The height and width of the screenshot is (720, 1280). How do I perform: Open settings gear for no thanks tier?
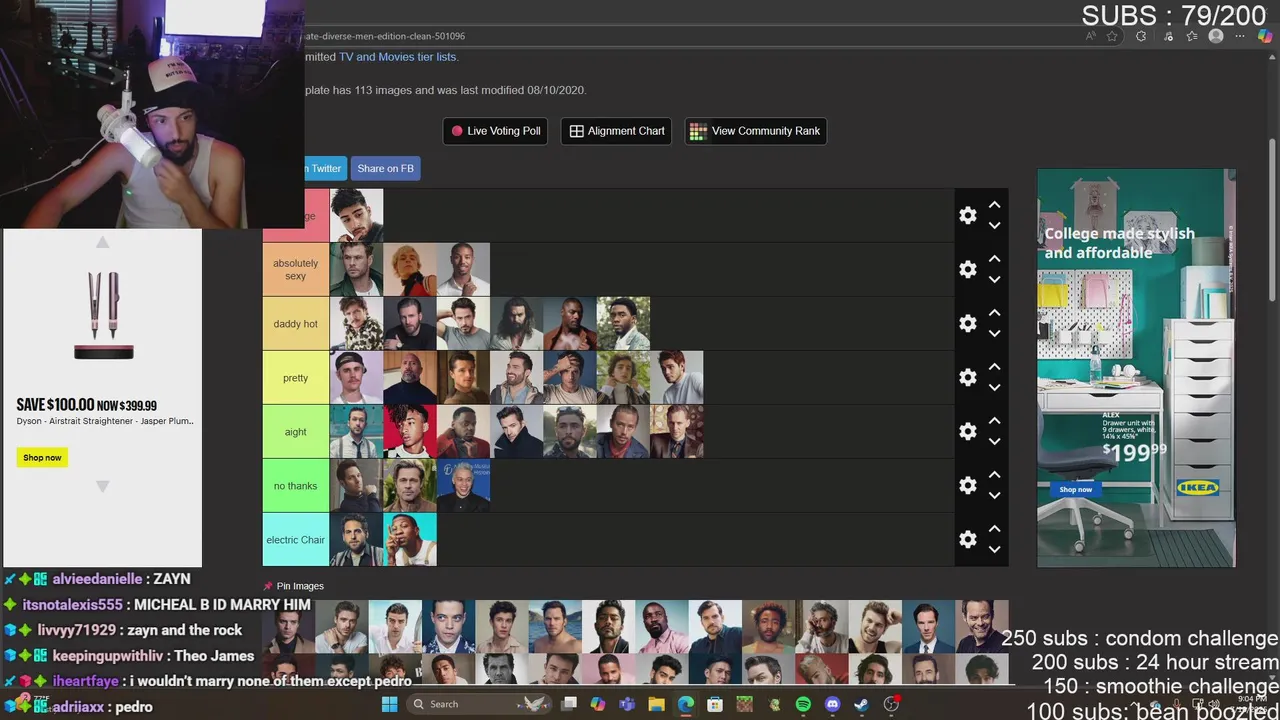[968, 486]
